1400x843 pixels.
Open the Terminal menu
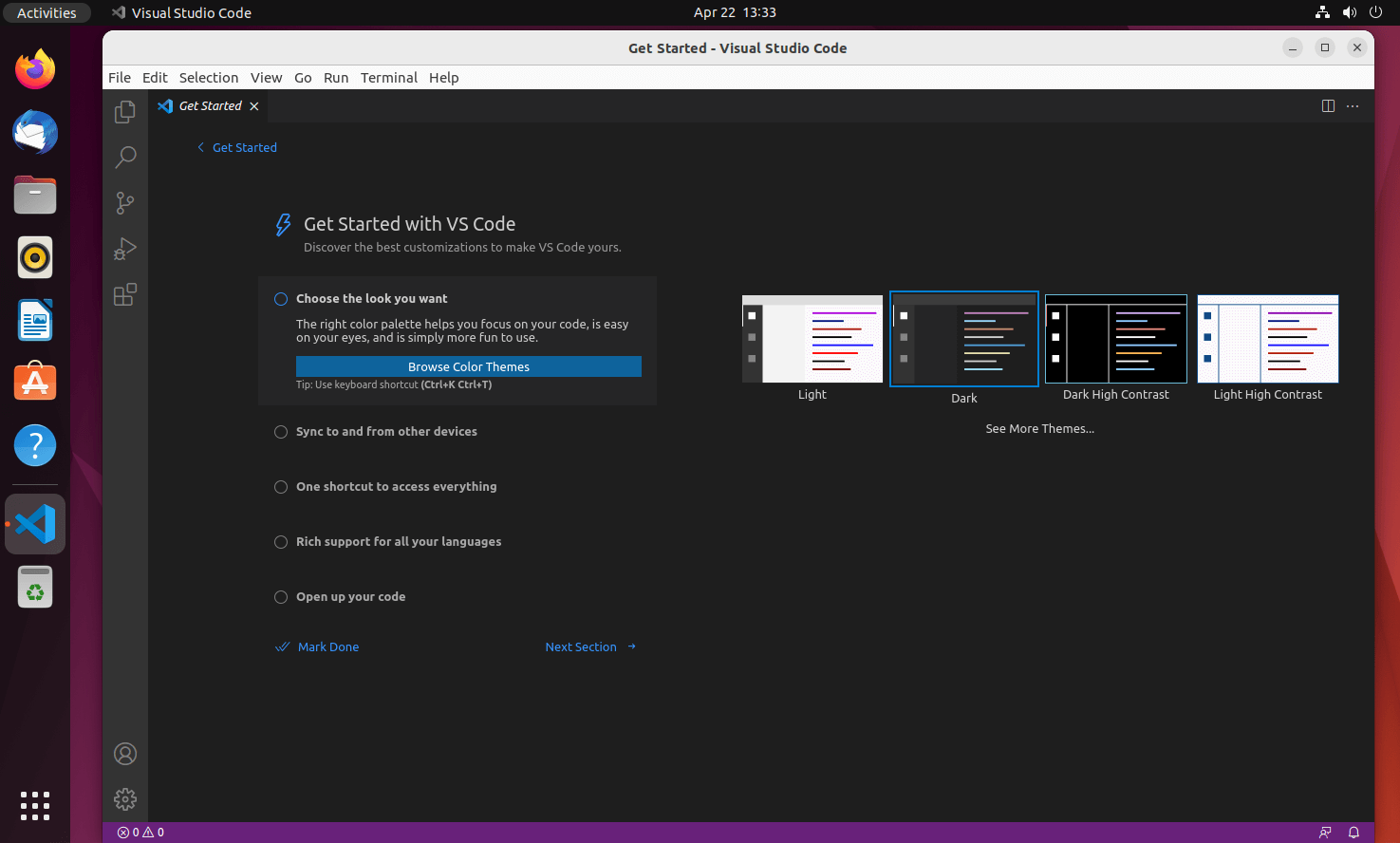point(389,77)
